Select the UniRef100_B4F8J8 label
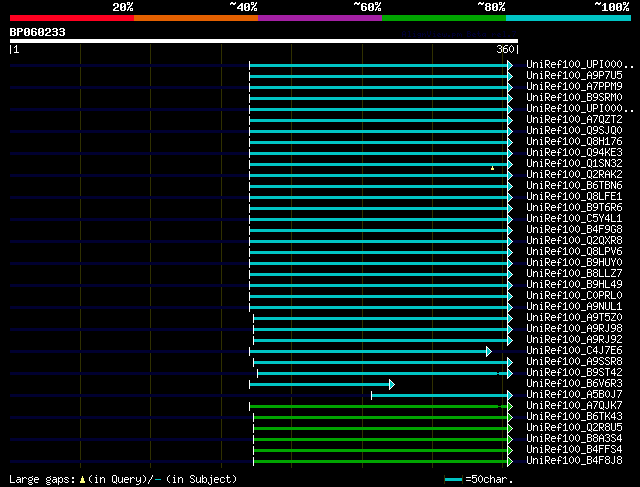The height and width of the screenshot is (487, 640). (574, 461)
